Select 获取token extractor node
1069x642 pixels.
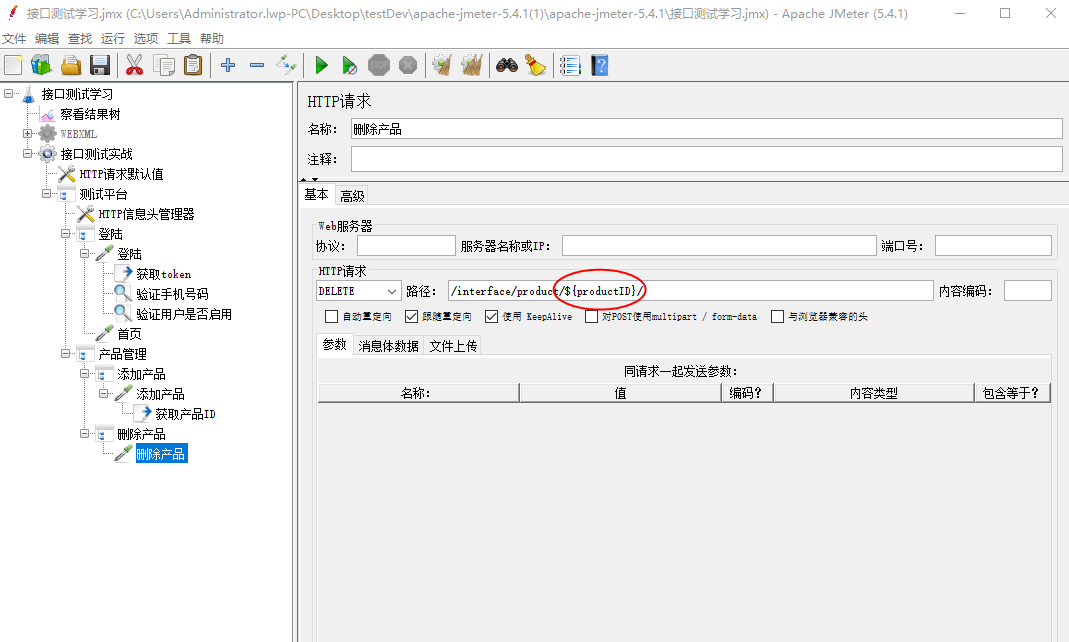pyautogui.click(x=164, y=274)
